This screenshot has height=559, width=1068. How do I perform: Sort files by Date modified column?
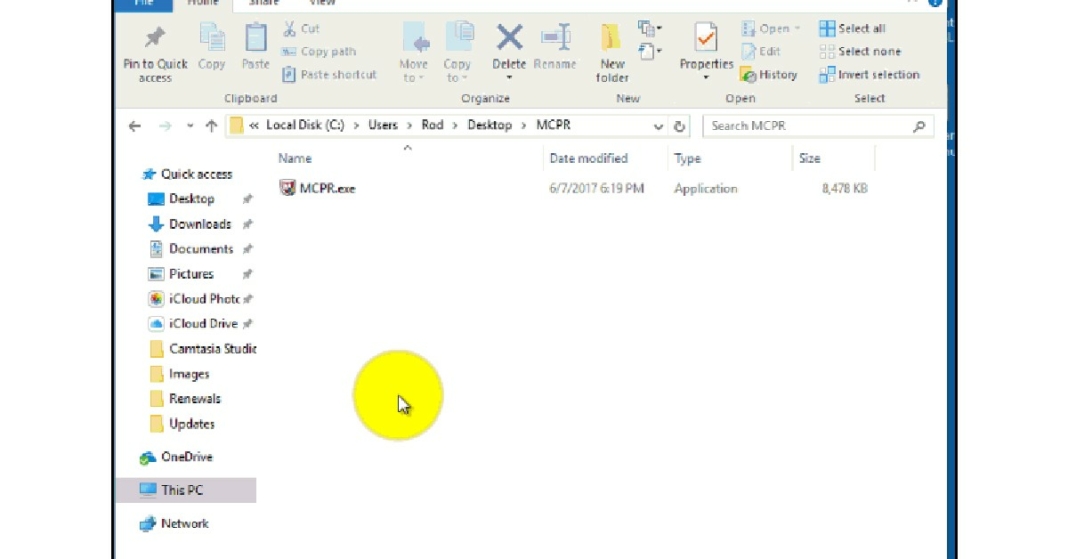pyautogui.click(x=589, y=159)
